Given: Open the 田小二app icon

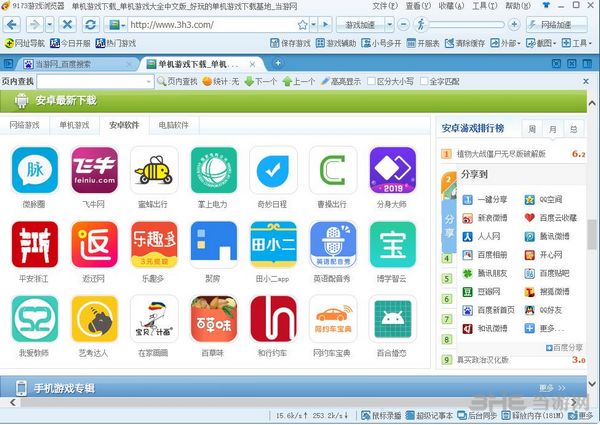Looking at the screenshot, I should click(x=273, y=244).
